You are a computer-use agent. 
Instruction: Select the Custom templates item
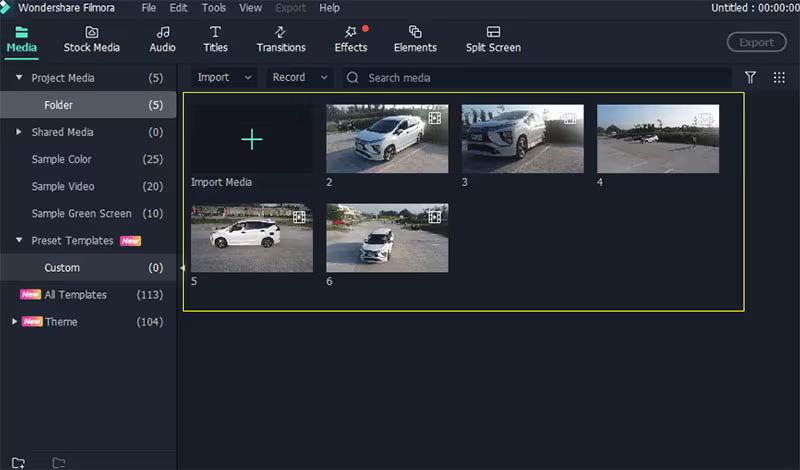pos(88,267)
